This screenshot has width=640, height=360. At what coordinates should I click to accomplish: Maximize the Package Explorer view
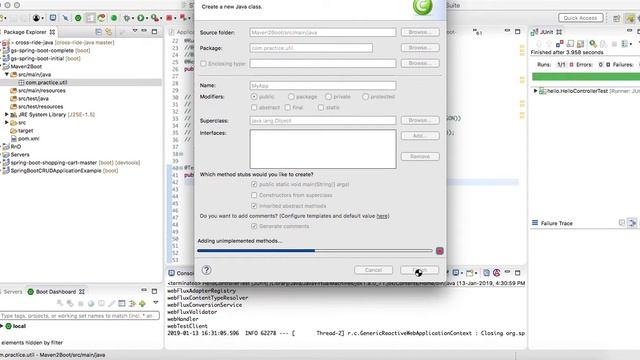[154, 31]
